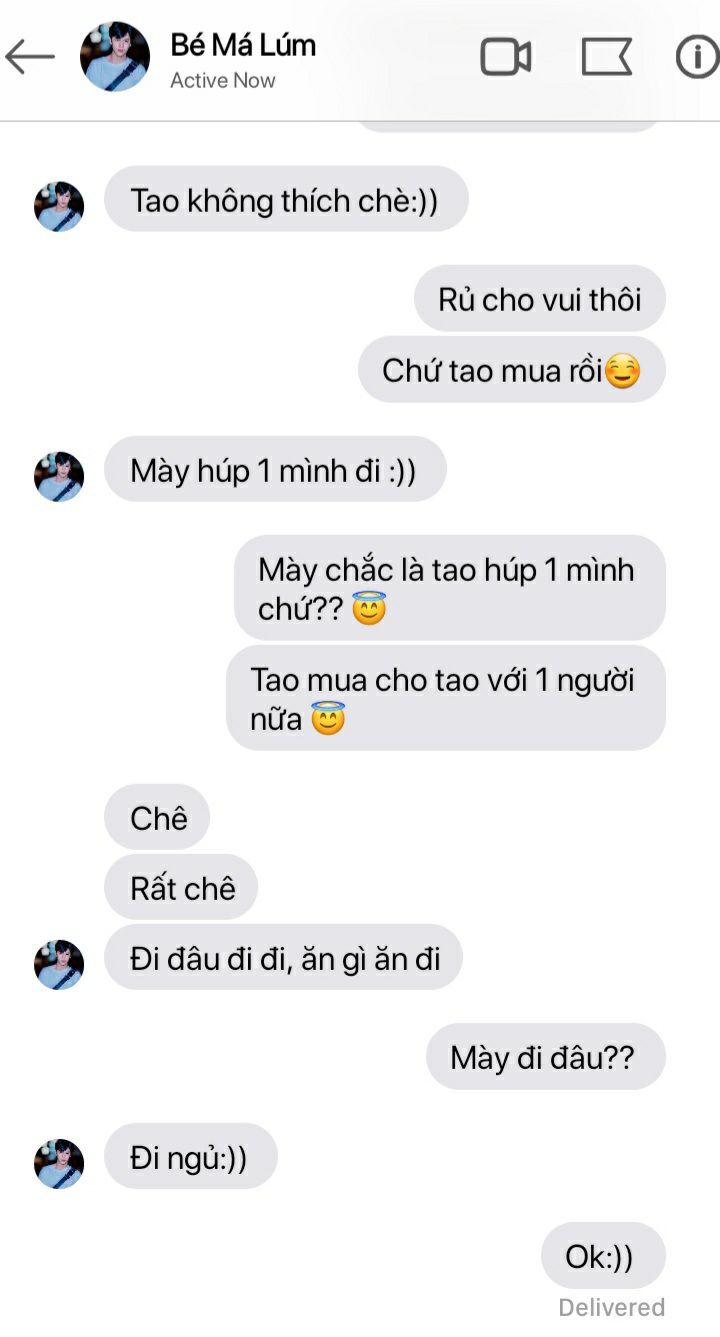Tap the avatar next to "Mày húp 1 mình đi :))"
720x1337 pixels.
tap(59, 476)
